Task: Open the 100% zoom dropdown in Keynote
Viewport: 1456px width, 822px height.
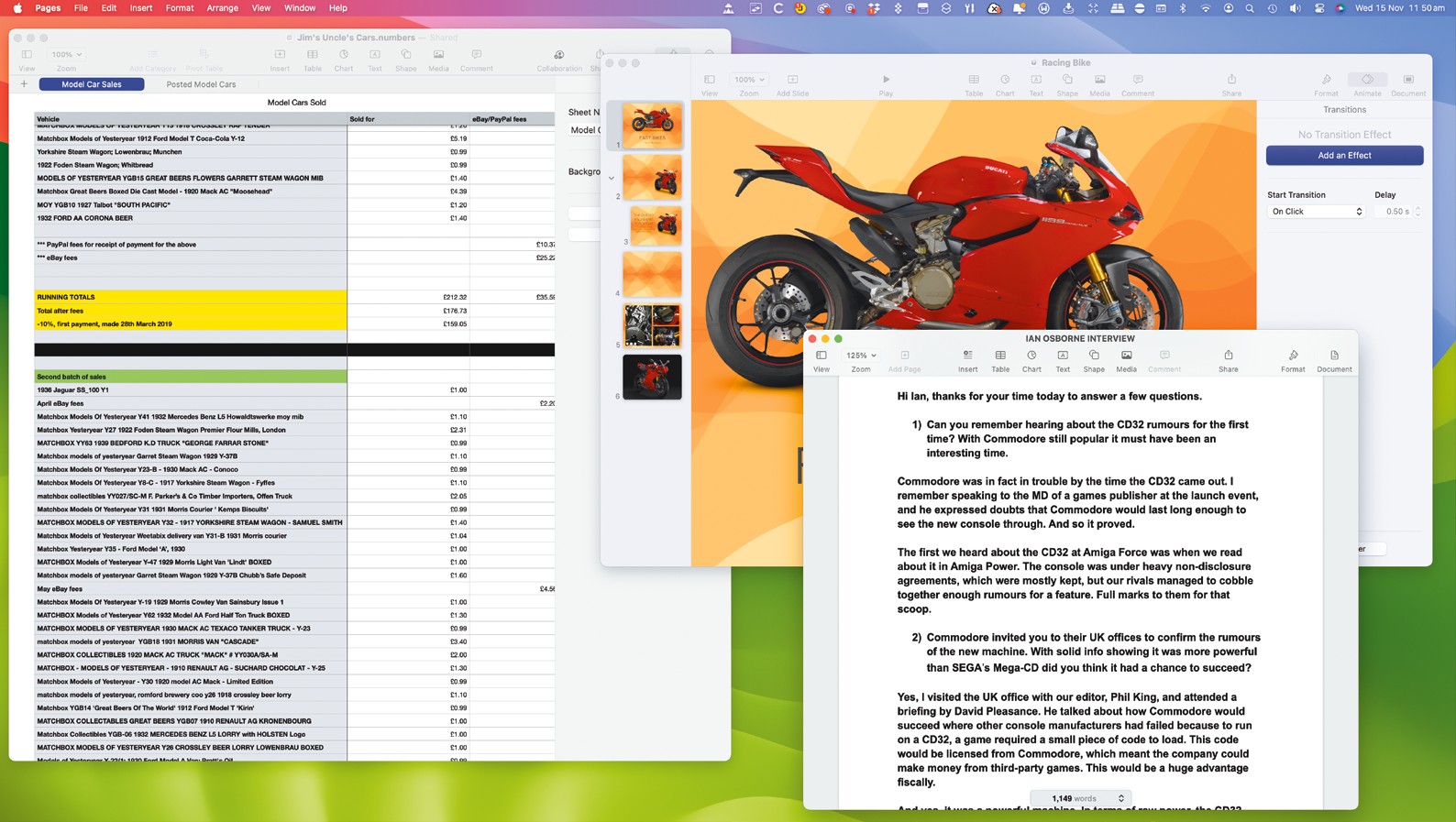Action: [749, 80]
